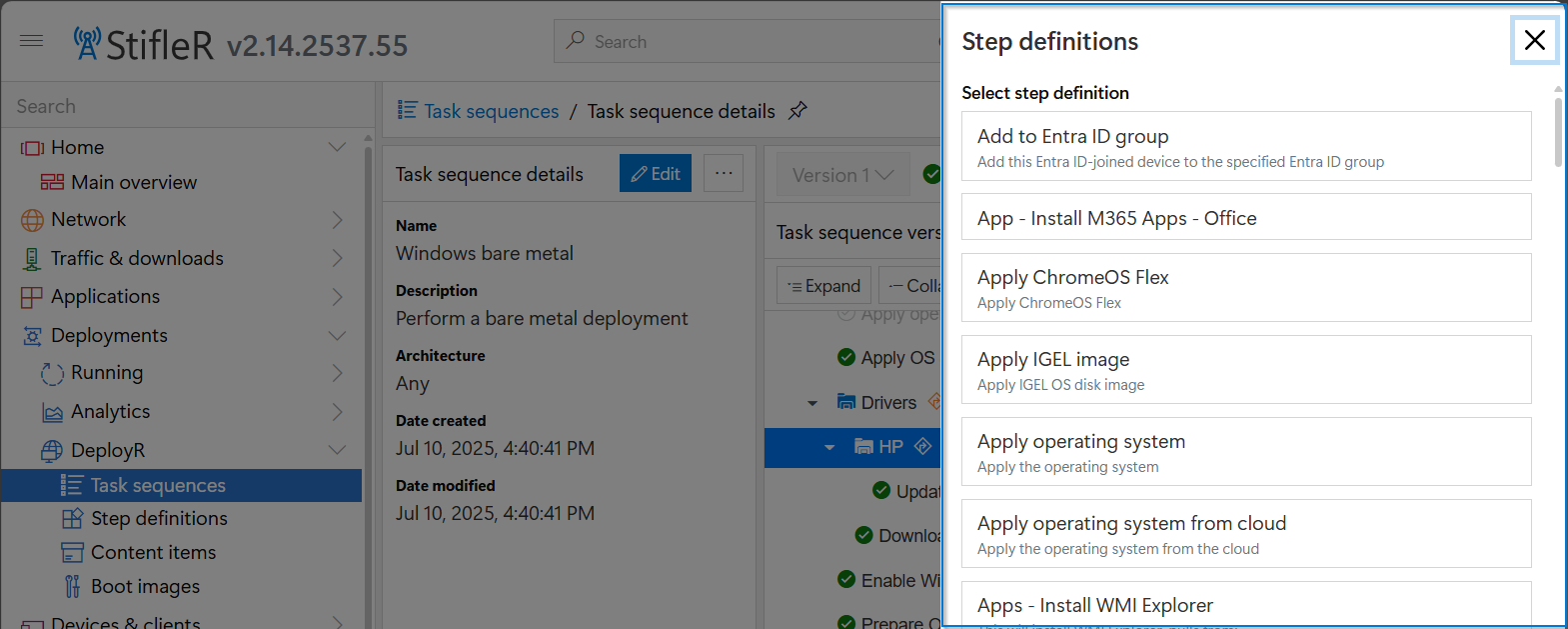Viewport: 1568px width, 629px height.
Task: Click the Step definitions sidebar icon
Action: 72,518
